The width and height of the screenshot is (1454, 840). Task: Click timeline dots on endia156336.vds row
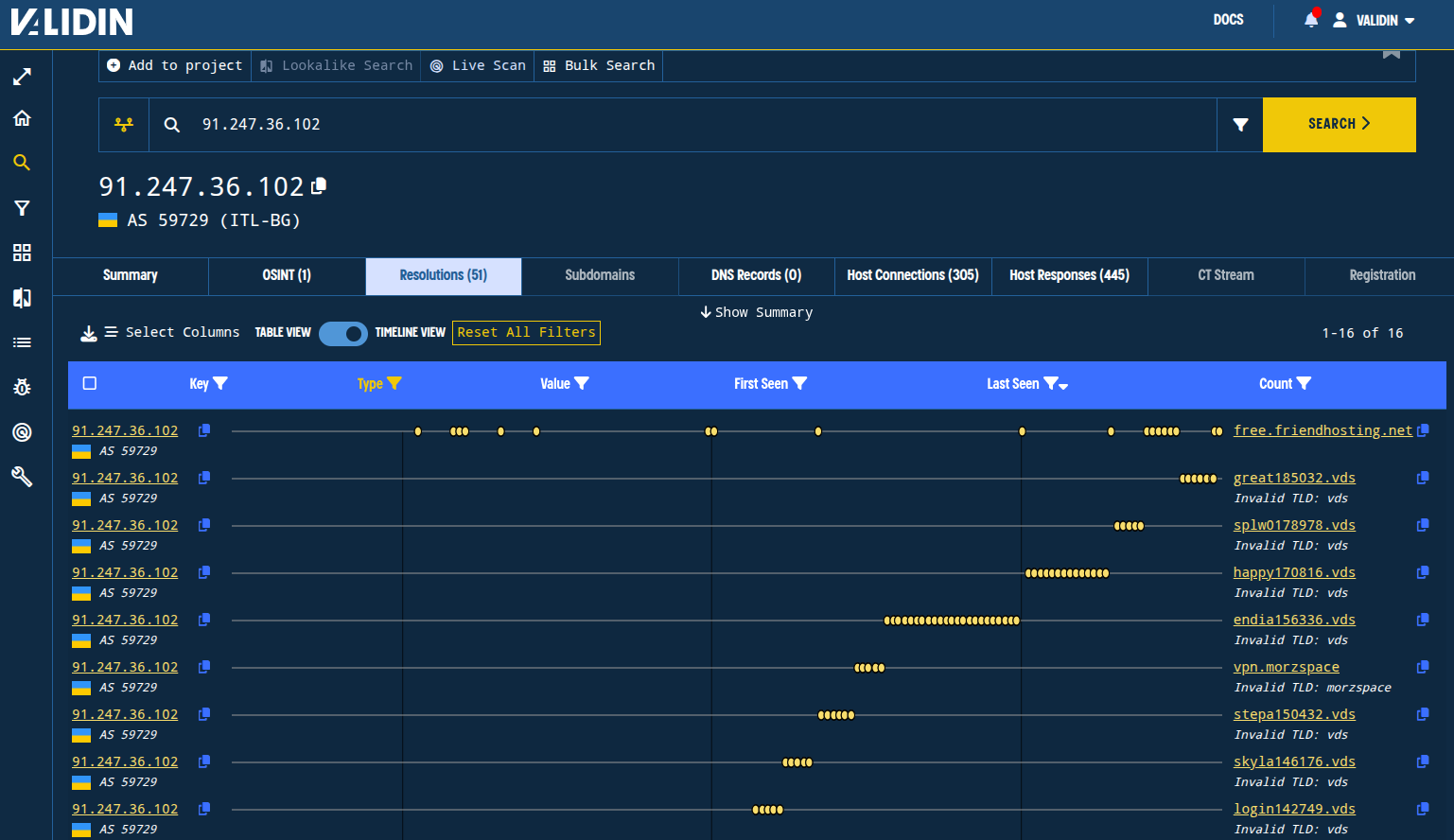pyautogui.click(x=952, y=621)
